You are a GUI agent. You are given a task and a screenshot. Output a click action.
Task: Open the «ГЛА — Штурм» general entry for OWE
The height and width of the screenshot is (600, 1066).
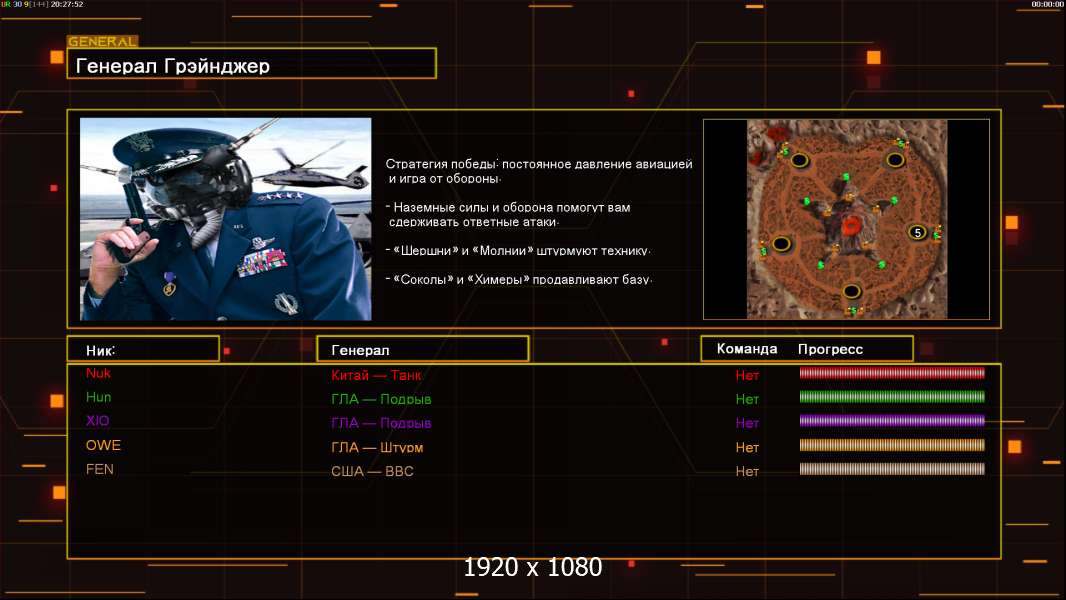coord(377,448)
